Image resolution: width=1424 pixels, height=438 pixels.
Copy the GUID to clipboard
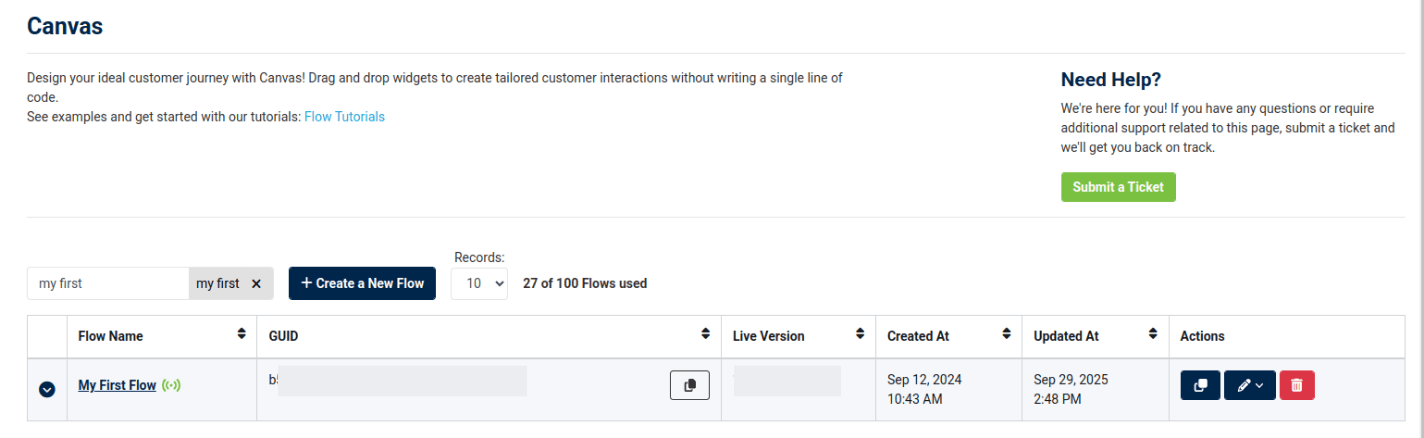coord(689,385)
